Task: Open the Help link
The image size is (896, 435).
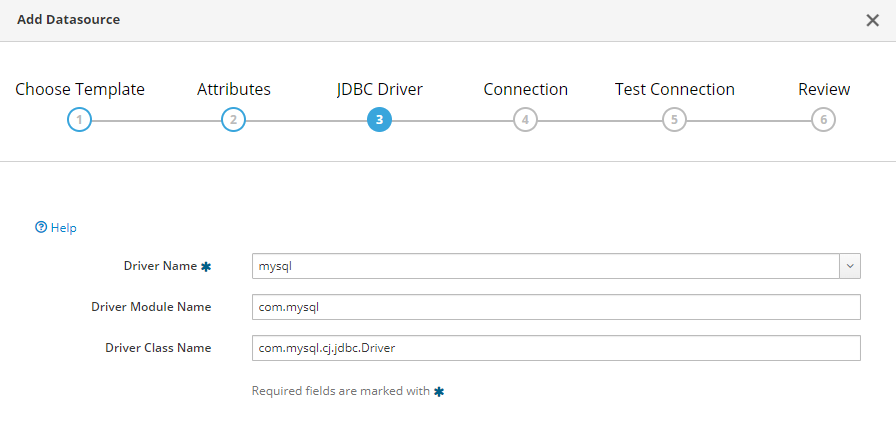Action: pos(63,228)
